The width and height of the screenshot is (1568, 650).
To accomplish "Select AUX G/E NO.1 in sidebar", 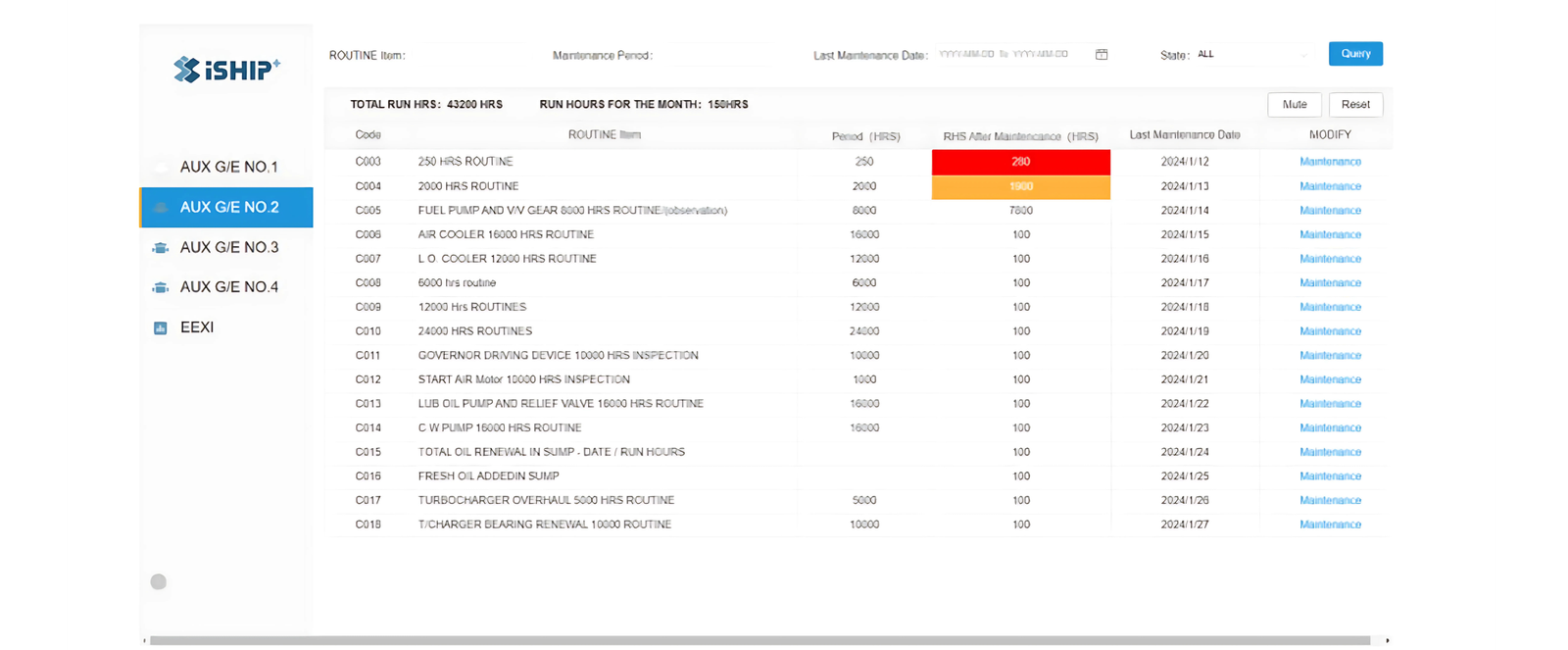I will 228,167.
